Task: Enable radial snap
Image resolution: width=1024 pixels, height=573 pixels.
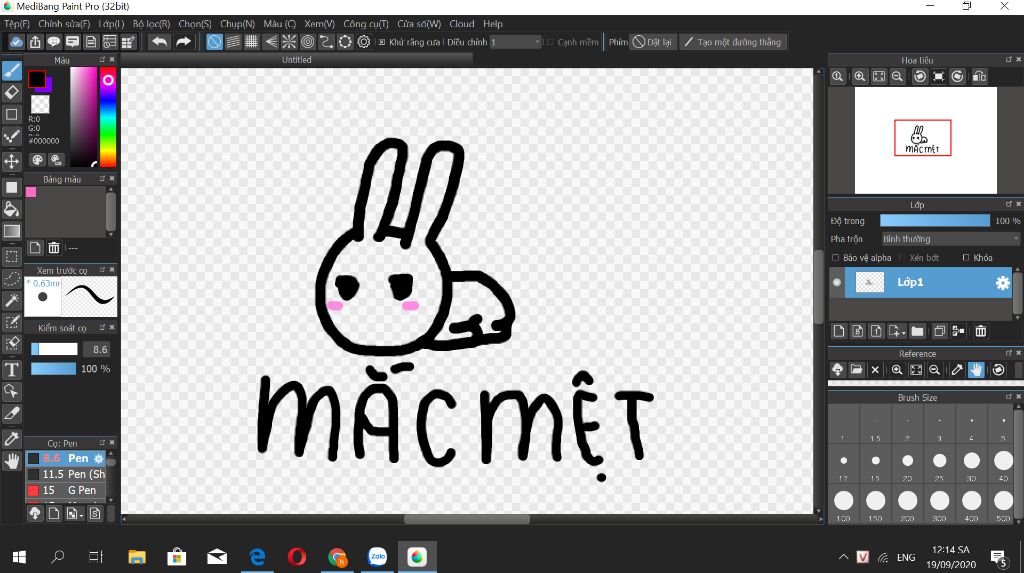Action: tap(289, 42)
